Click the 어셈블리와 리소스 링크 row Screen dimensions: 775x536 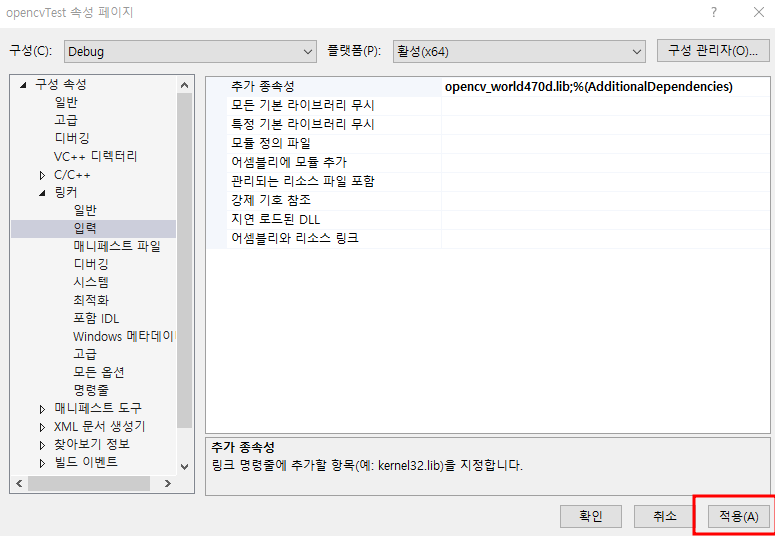pos(488,239)
